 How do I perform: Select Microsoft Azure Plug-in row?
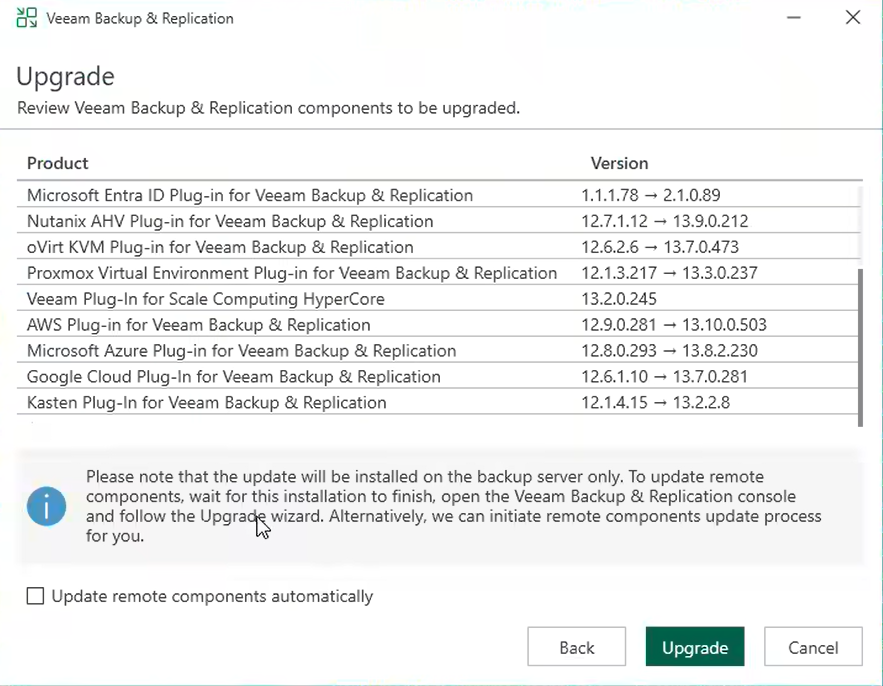pyautogui.click(x=241, y=351)
